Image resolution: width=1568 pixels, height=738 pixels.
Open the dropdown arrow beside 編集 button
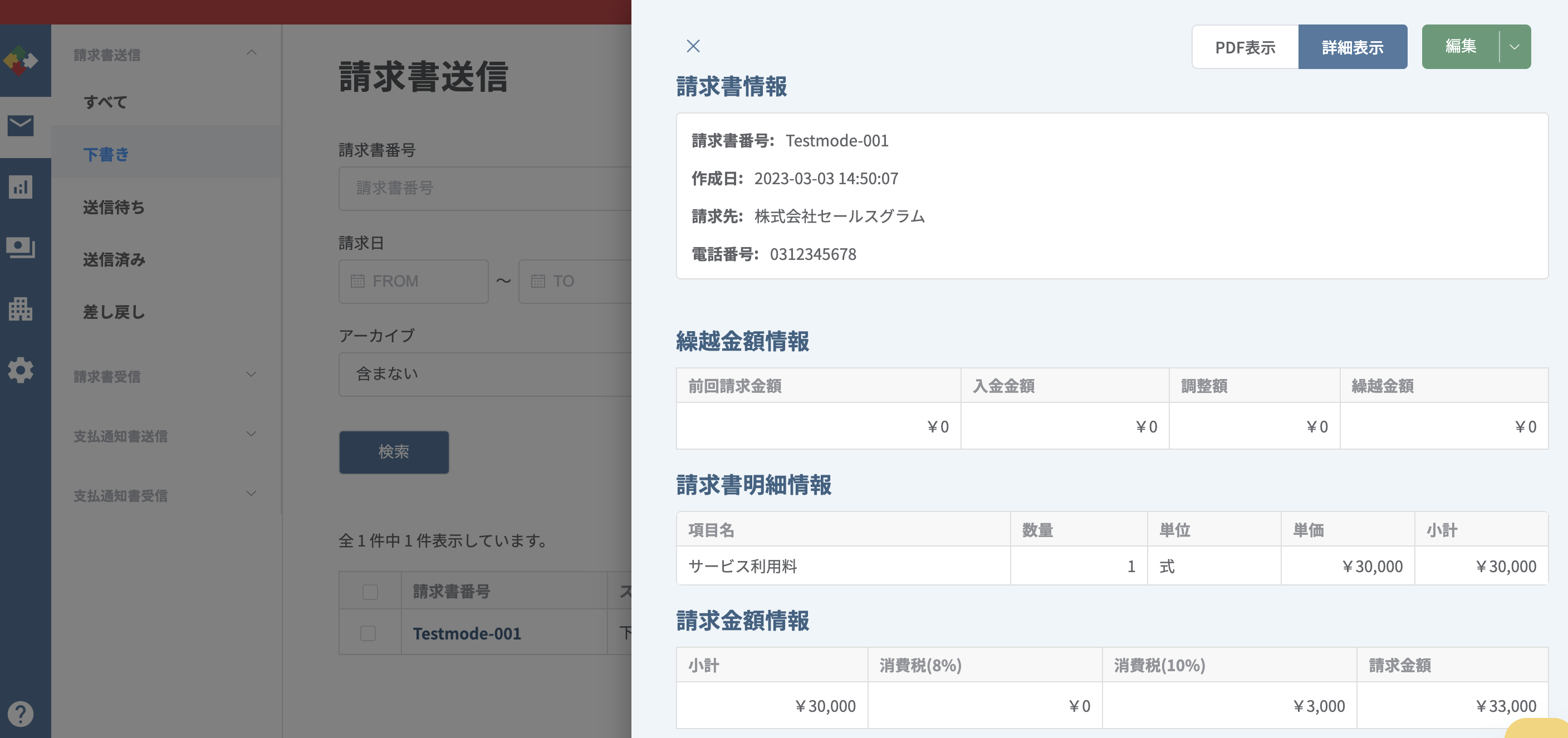(x=1515, y=47)
